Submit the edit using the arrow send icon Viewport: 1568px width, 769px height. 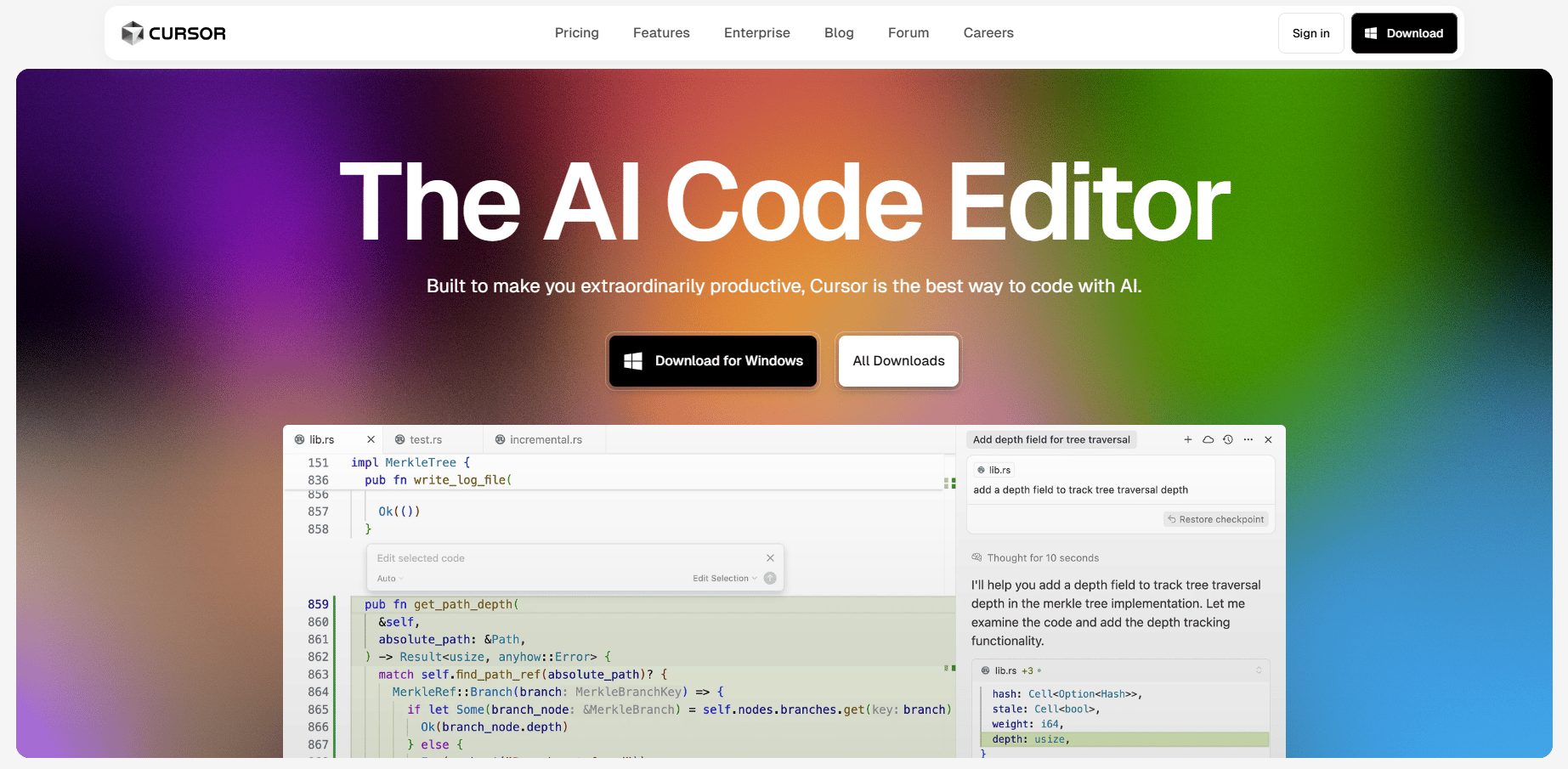point(770,579)
